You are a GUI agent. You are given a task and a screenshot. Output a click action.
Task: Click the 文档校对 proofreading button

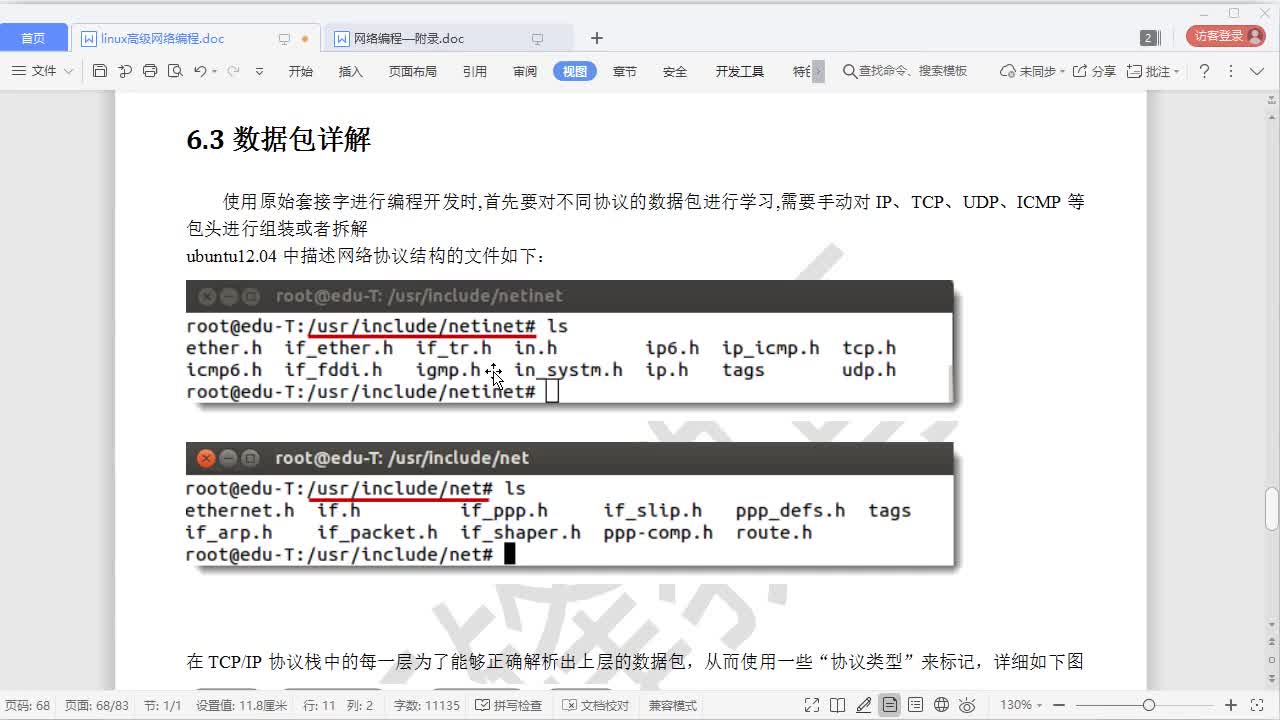(x=596, y=705)
